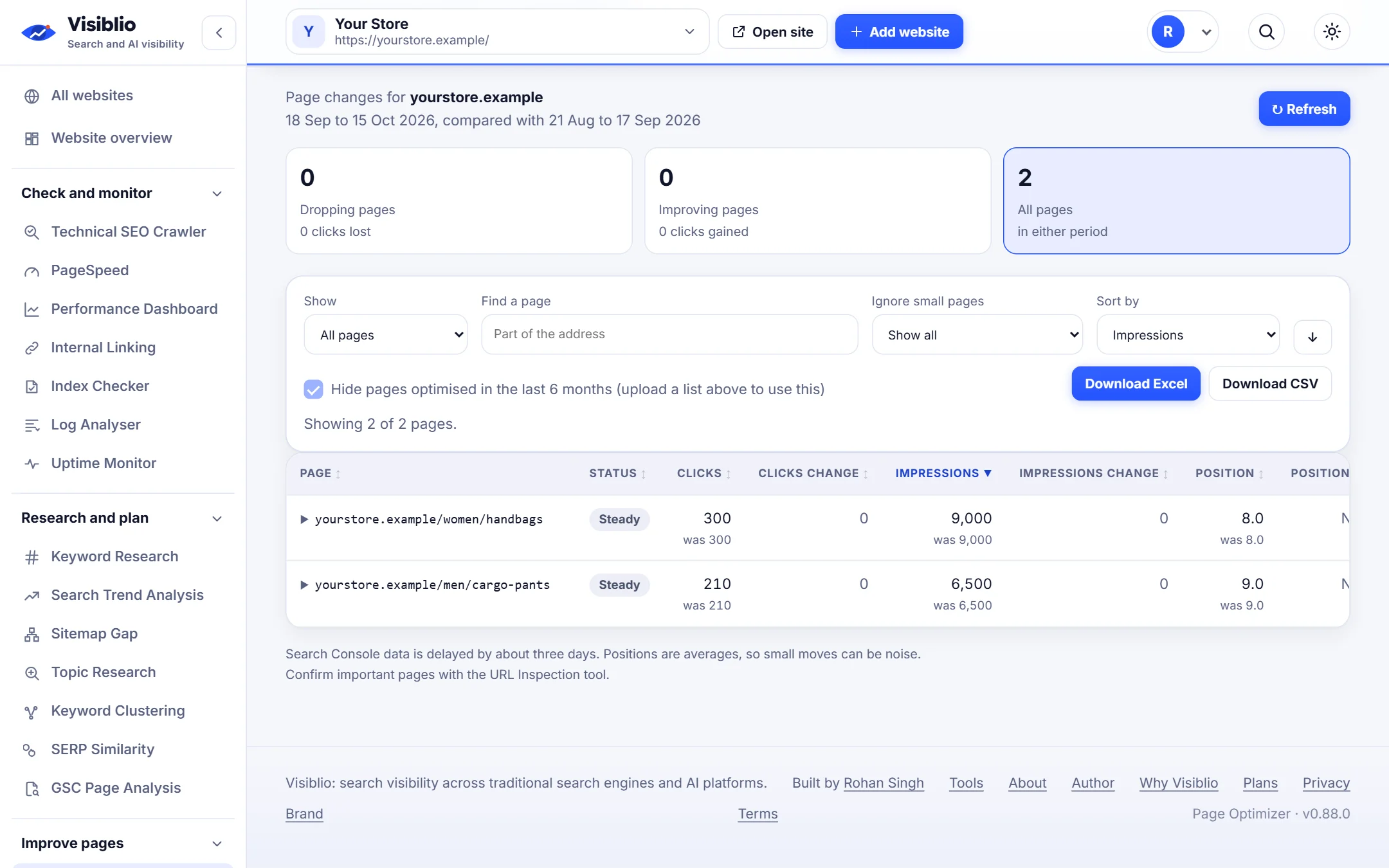Click Download CSV
This screenshot has width=1389, height=868.
[x=1270, y=384]
